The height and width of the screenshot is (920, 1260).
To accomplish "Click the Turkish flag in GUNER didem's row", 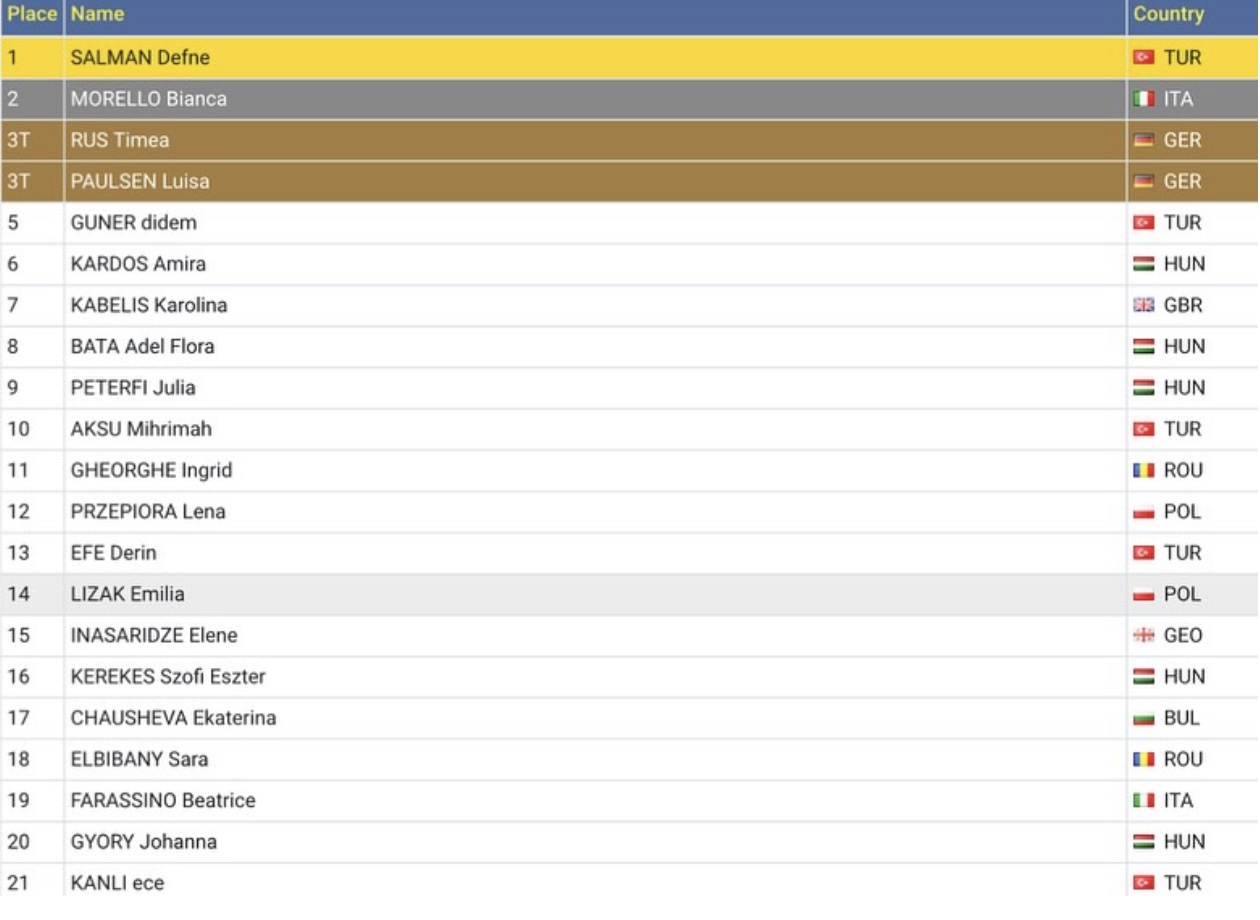I will click(x=1144, y=223).
